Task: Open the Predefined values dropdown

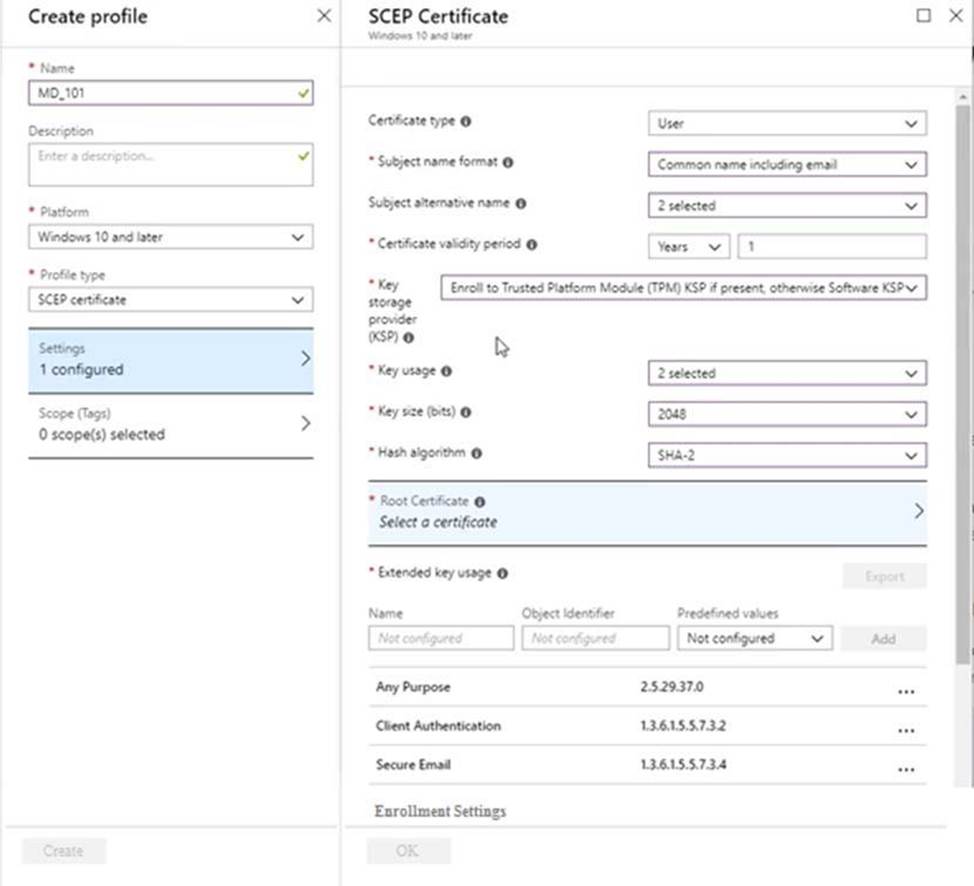Action: click(754, 638)
